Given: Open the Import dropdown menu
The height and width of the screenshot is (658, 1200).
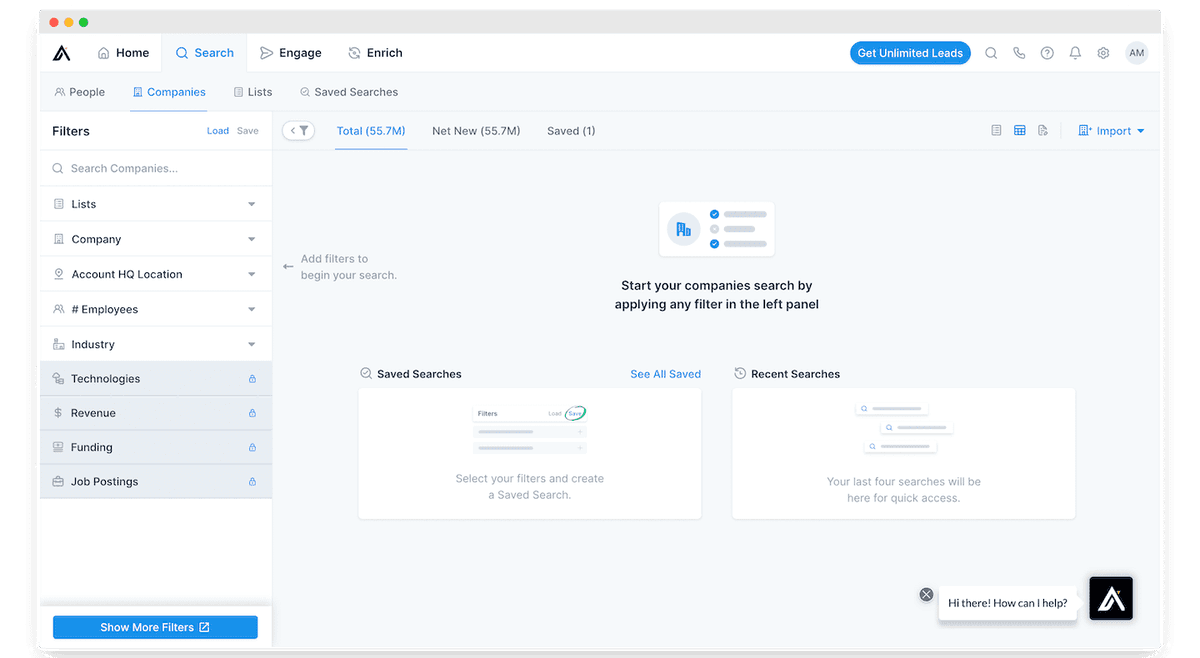Looking at the screenshot, I should click(x=1111, y=130).
